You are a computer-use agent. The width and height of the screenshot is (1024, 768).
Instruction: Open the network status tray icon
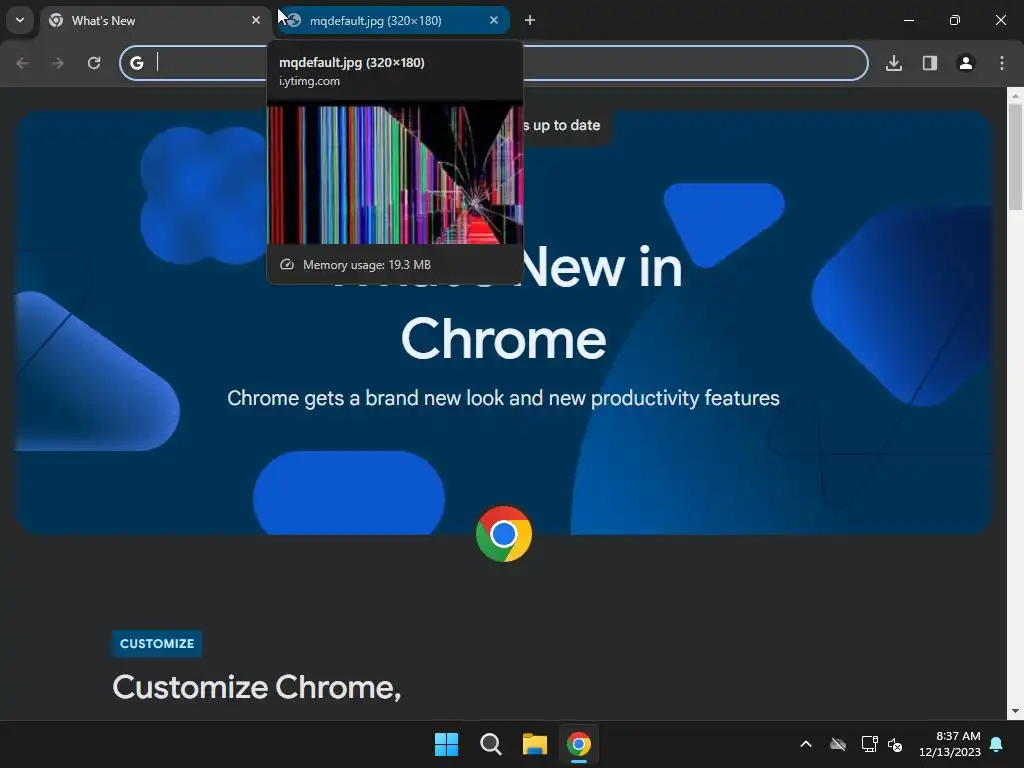(869, 744)
